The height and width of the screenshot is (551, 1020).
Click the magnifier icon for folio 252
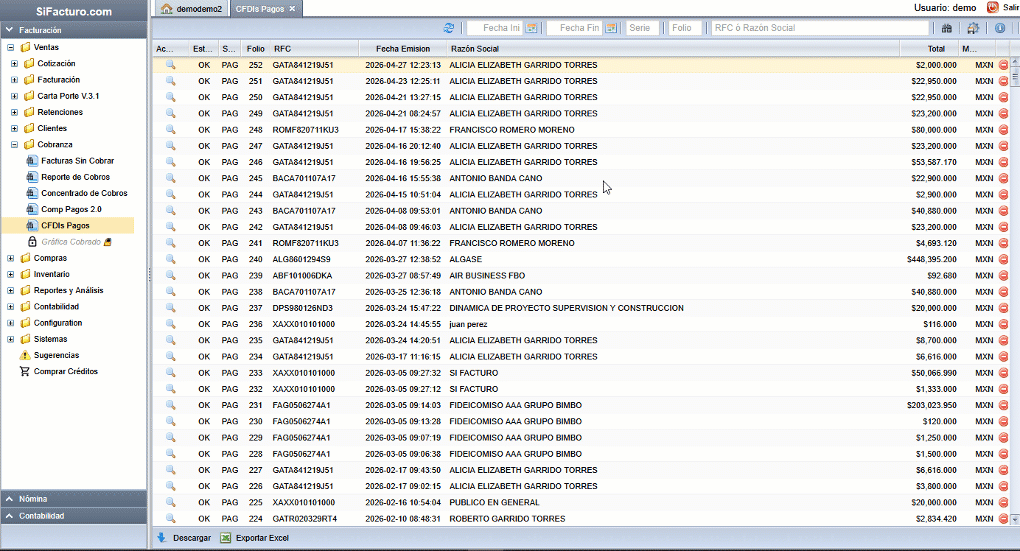[x=171, y=65]
